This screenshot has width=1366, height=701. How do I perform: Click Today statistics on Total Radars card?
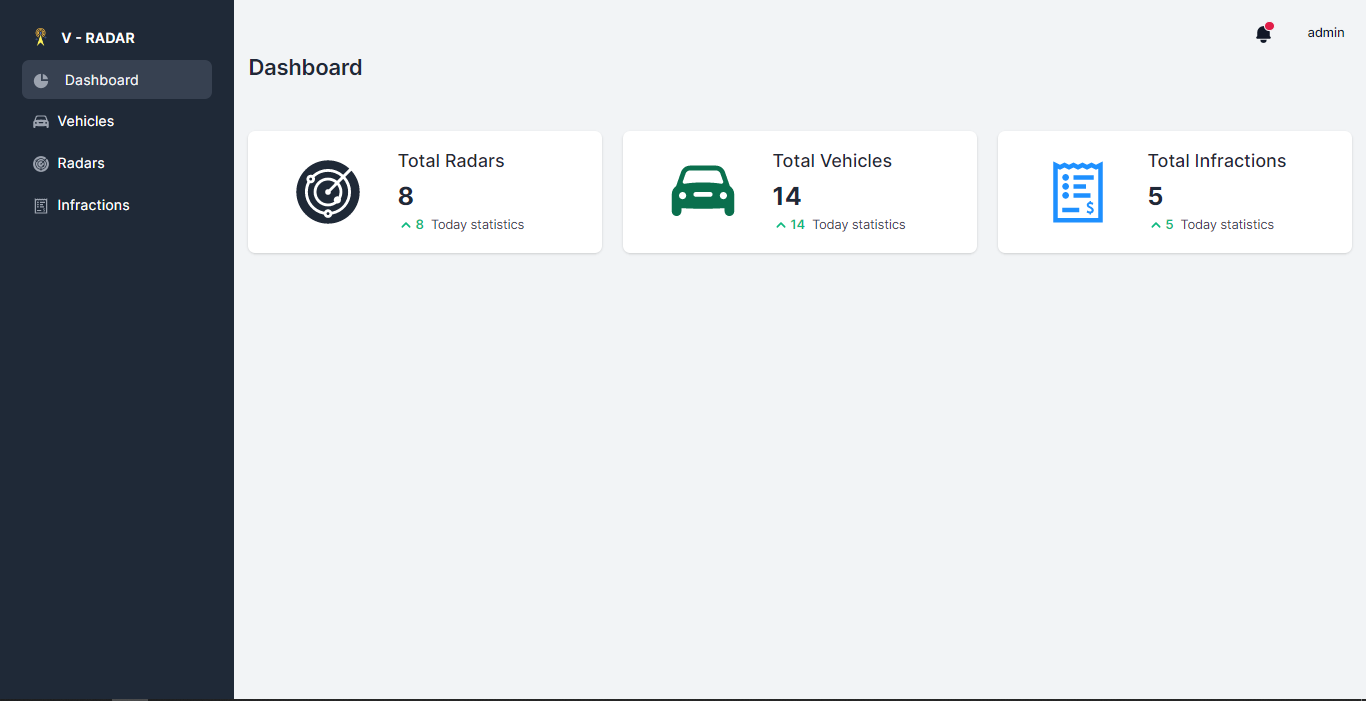(x=477, y=224)
